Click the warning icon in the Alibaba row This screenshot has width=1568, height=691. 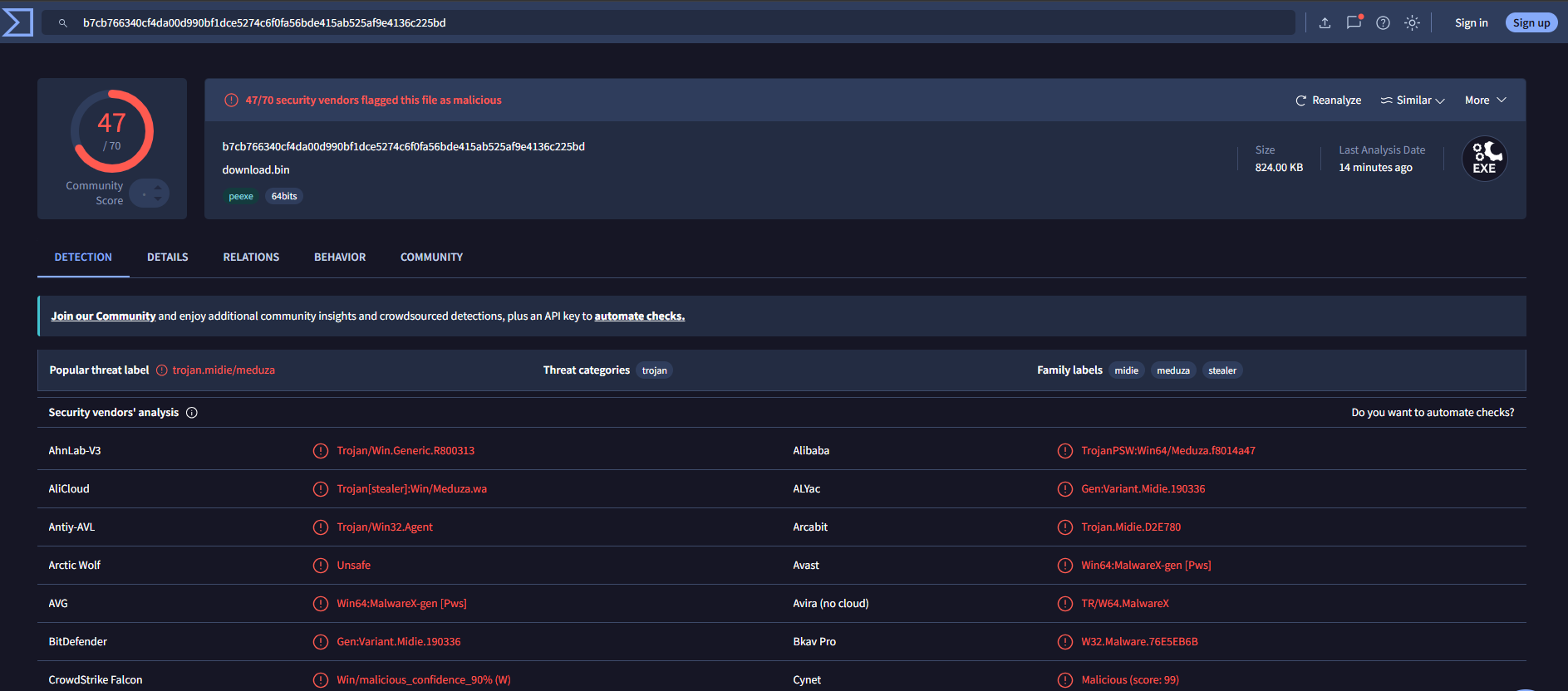(1065, 451)
